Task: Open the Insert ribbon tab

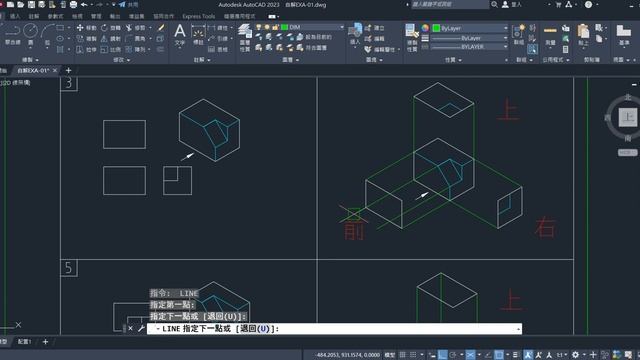Action: 15,16
